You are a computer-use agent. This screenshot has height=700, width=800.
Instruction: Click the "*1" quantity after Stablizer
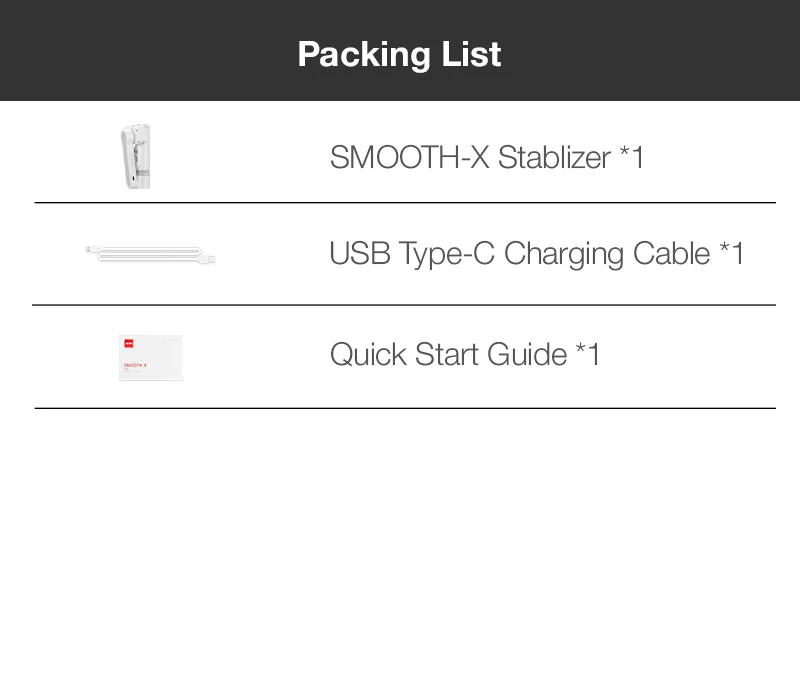tap(631, 157)
